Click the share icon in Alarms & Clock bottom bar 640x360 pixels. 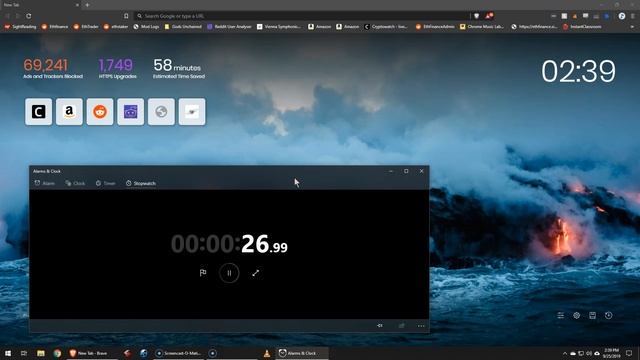click(x=402, y=326)
